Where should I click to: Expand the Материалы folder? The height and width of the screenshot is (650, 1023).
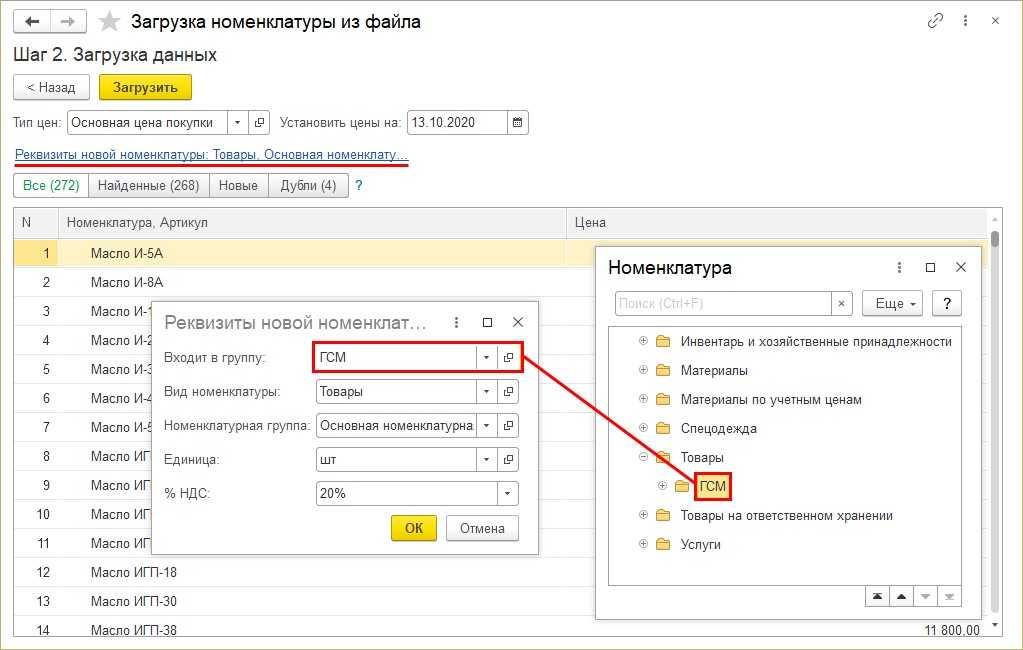[x=643, y=371]
